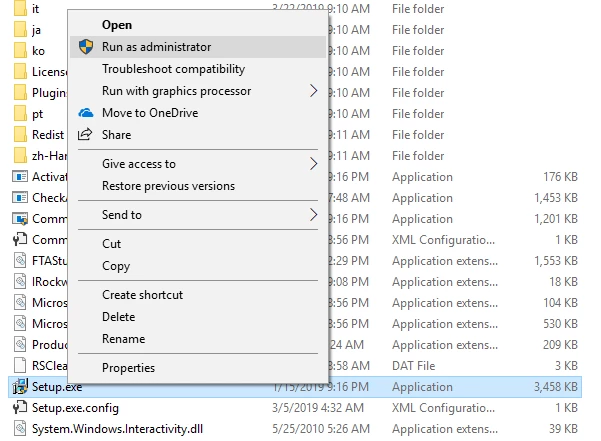
Task: Select the Setup.exe.config file name
Action: pos(76,408)
